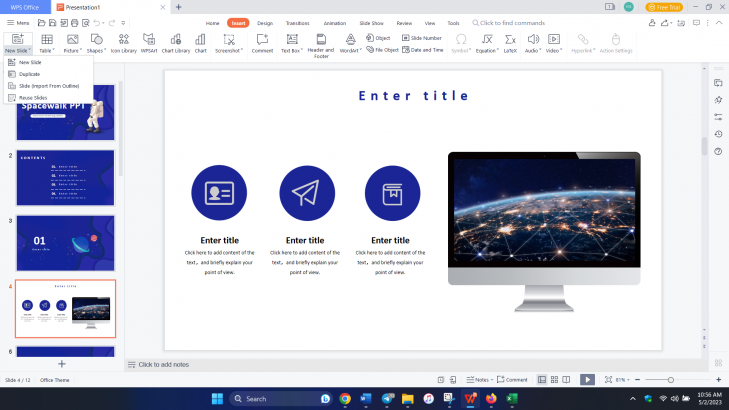
Task: Switch to the Transitions tab
Action: pyautogui.click(x=298, y=23)
